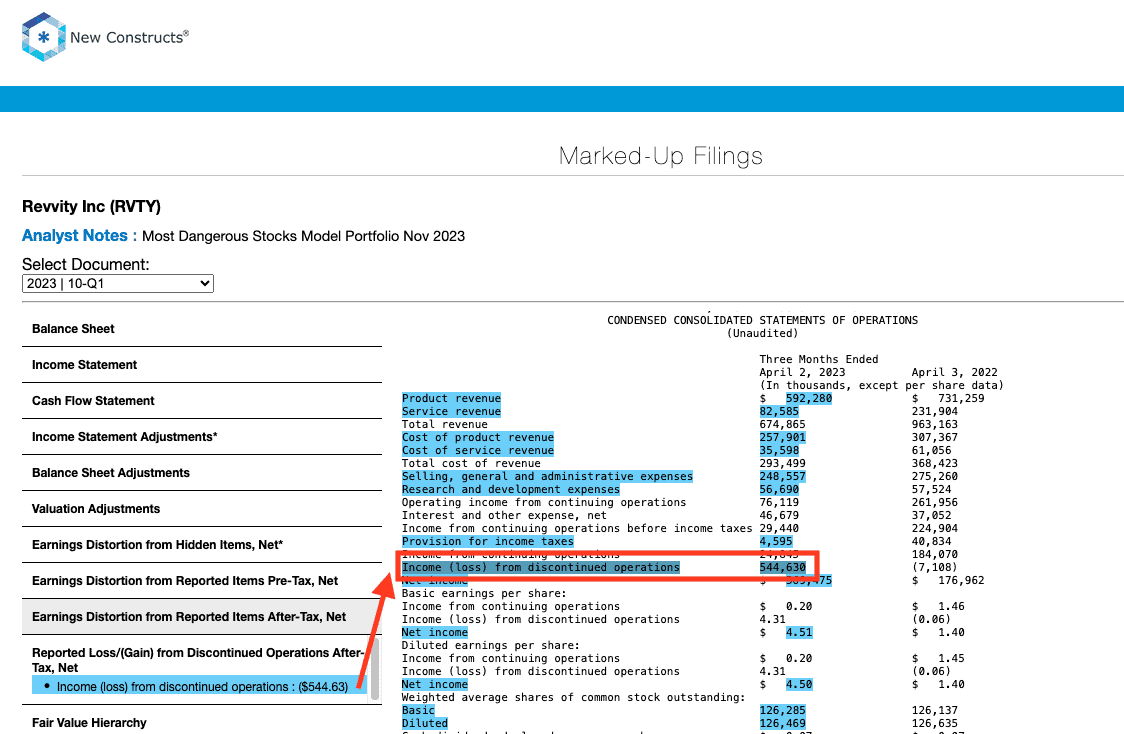The width and height of the screenshot is (1124, 734).
Task: Expand Earnings Distortion from Hidden Items, Net
Action: point(201,544)
